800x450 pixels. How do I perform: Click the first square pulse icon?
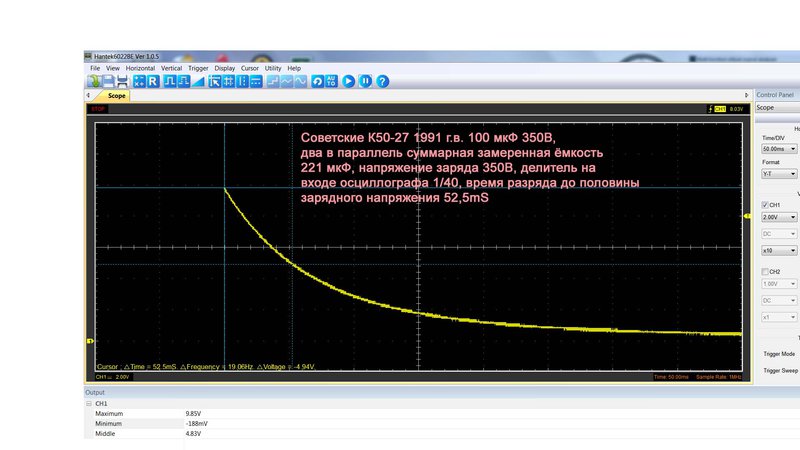pyautogui.click(x=170, y=81)
